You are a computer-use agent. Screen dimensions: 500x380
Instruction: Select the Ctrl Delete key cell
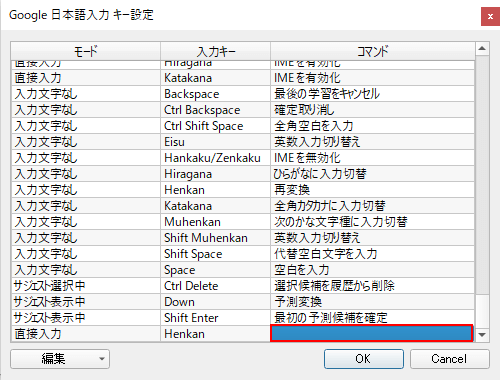click(215, 286)
